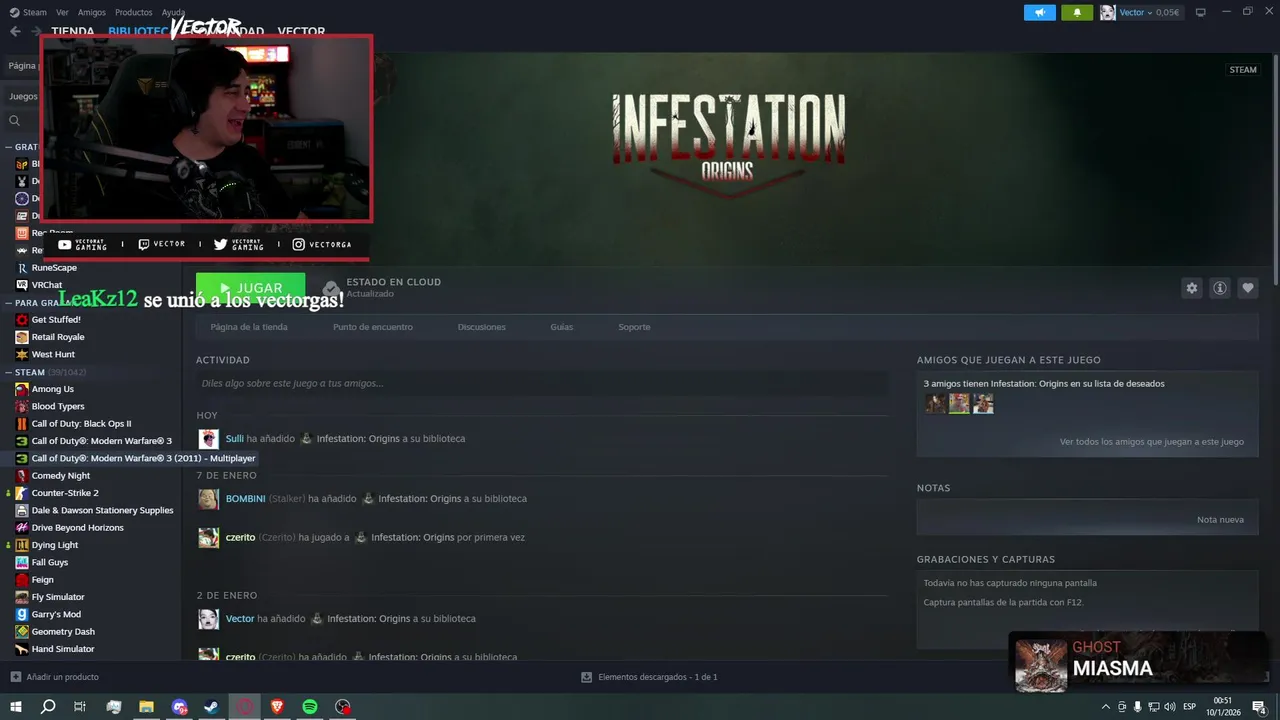
Task: Open game settings gear icon
Action: (1191, 288)
